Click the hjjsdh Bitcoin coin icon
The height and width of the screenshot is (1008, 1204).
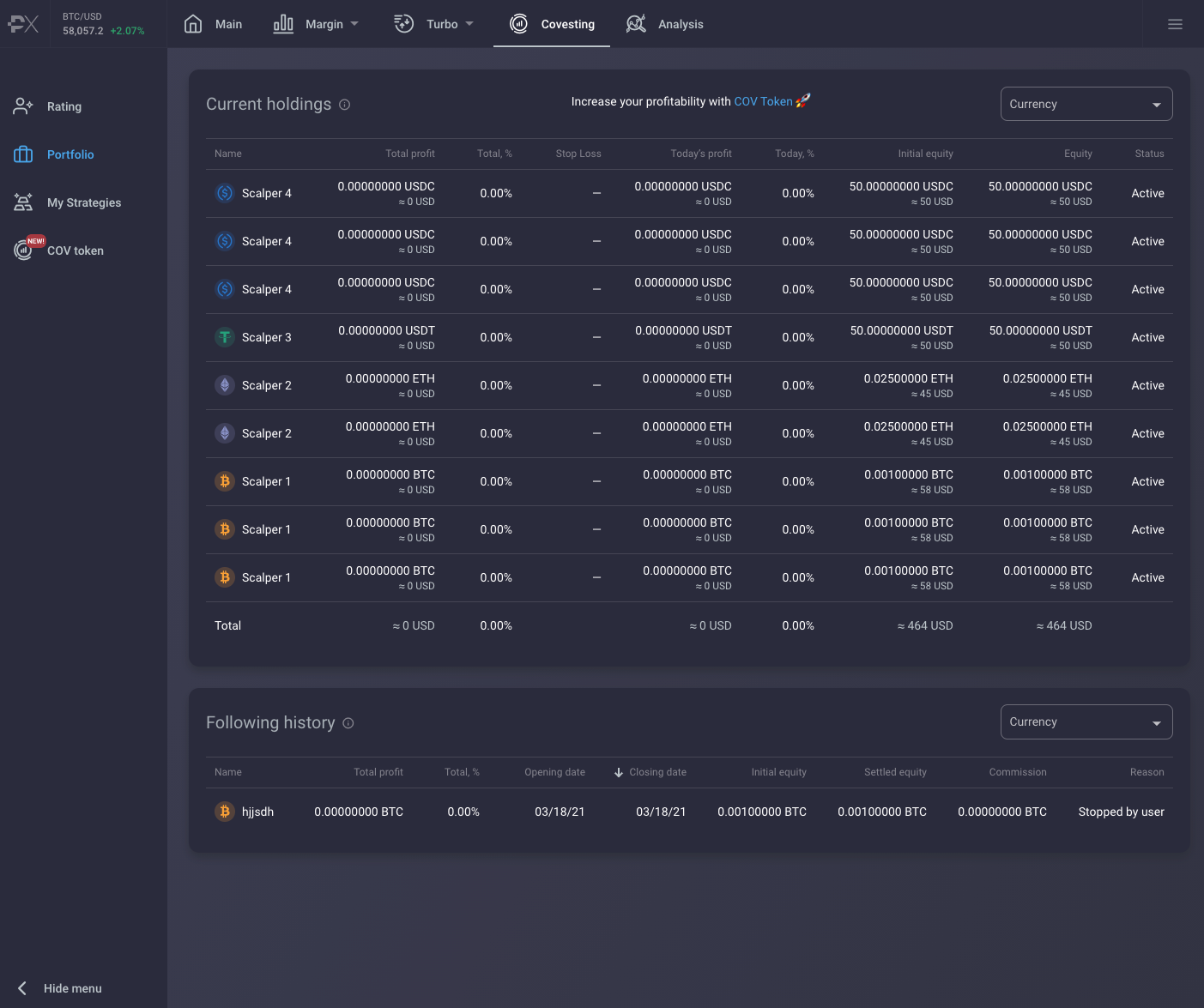click(x=225, y=812)
